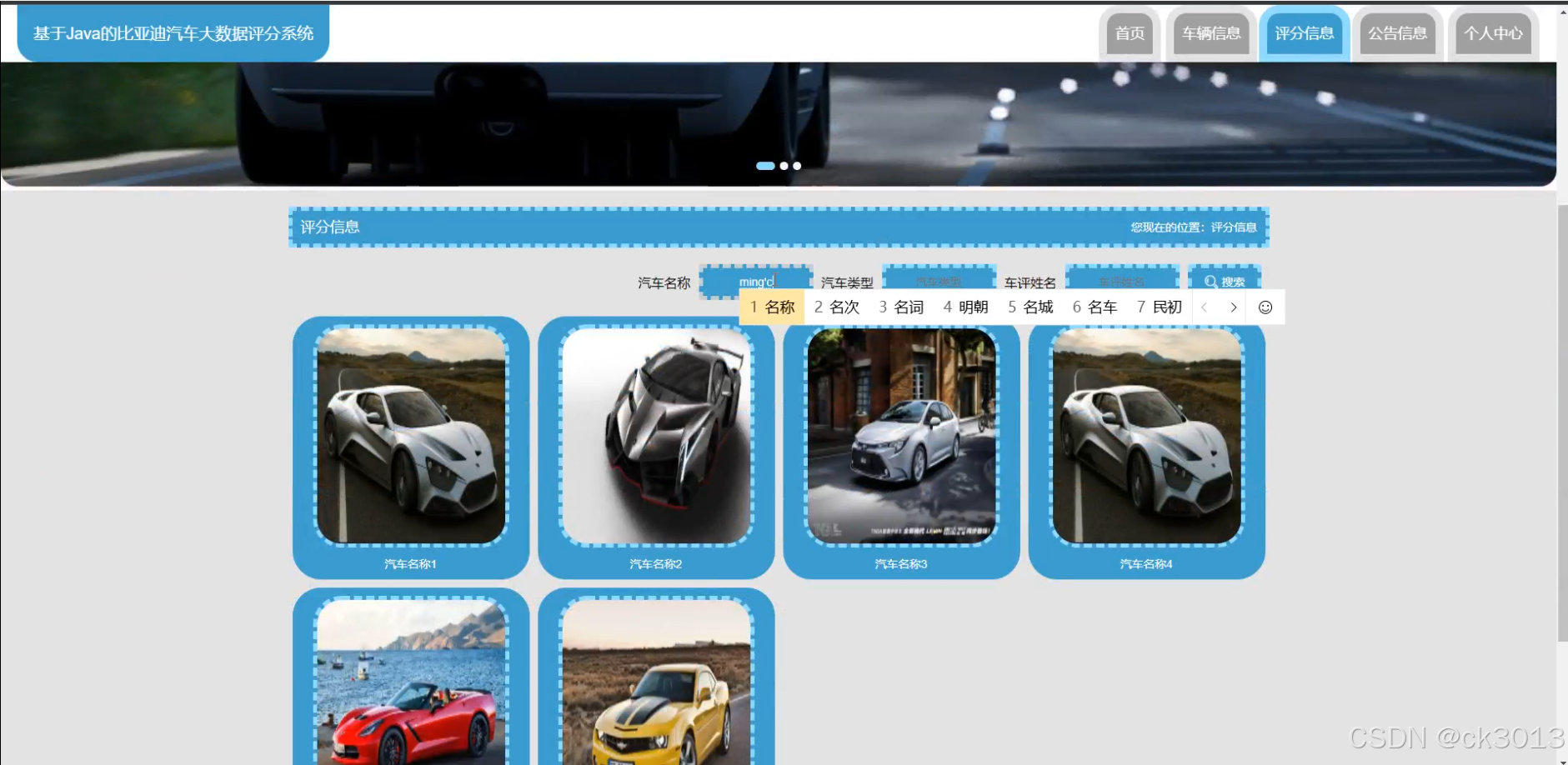This screenshot has width=1568, height=765.
Task: Click the 汽车名称1 caption text
Action: [x=410, y=564]
